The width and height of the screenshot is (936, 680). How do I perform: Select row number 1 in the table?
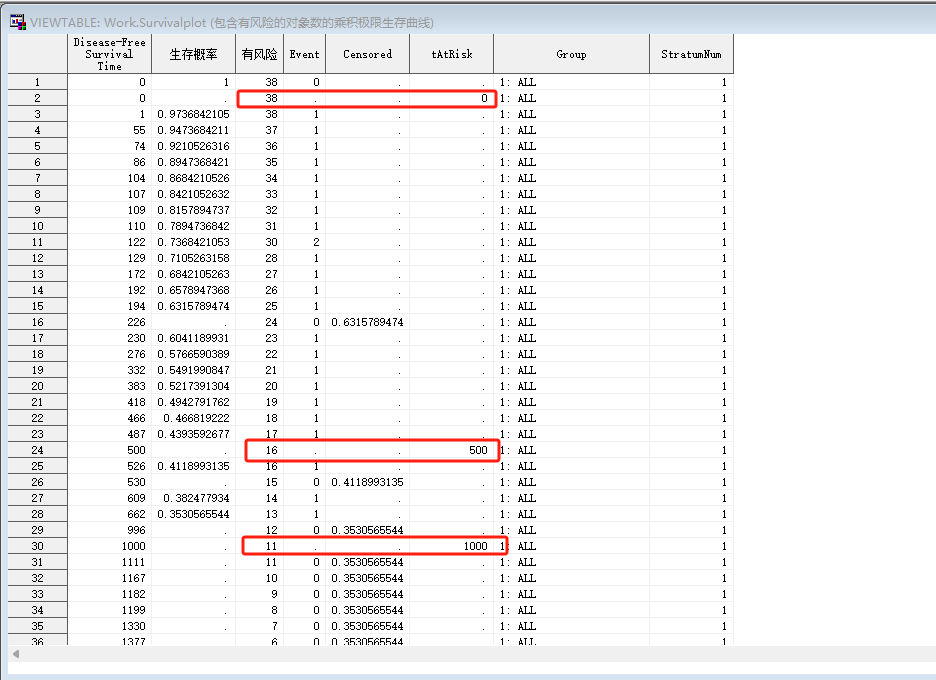(x=36, y=82)
